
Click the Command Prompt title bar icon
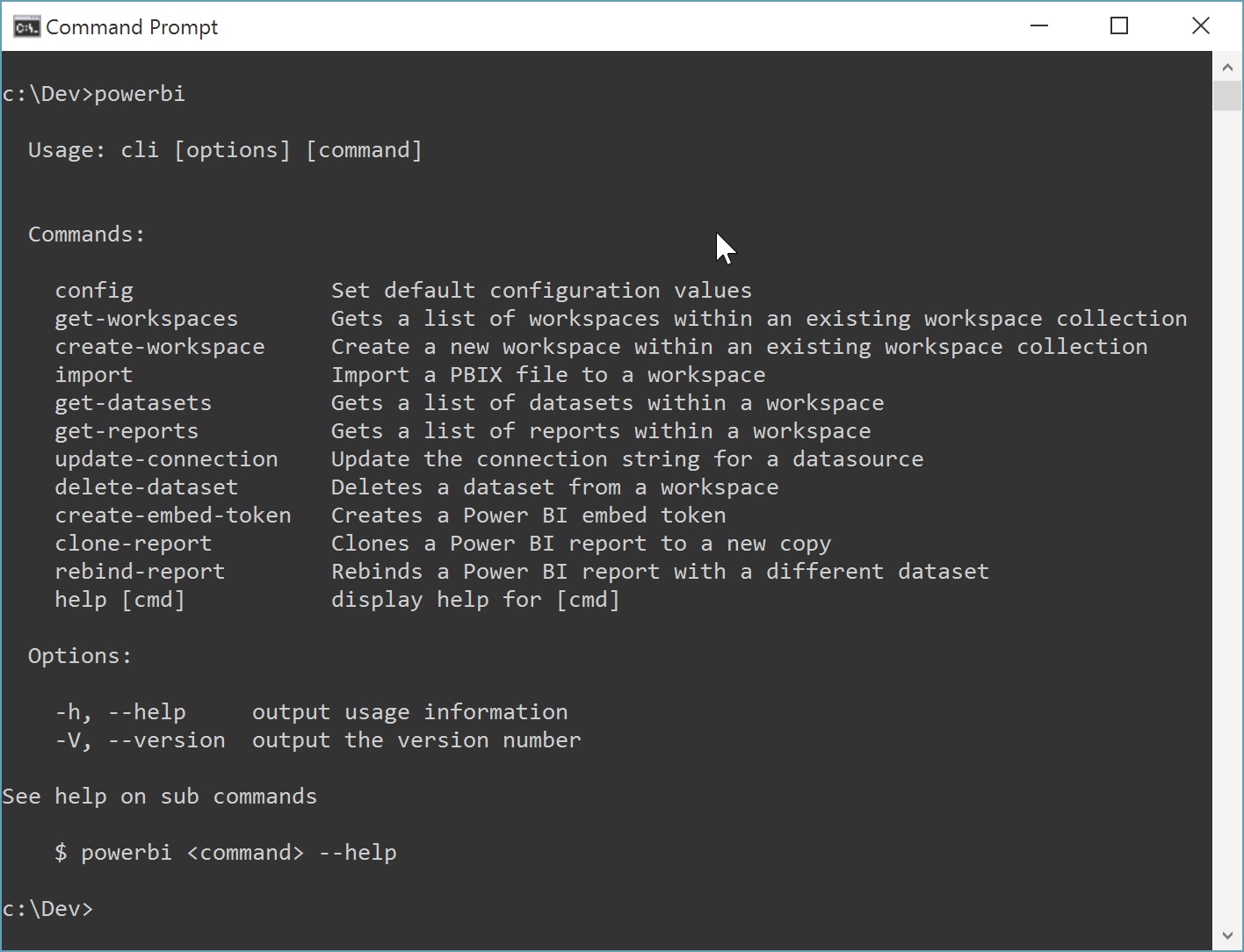(x=26, y=27)
